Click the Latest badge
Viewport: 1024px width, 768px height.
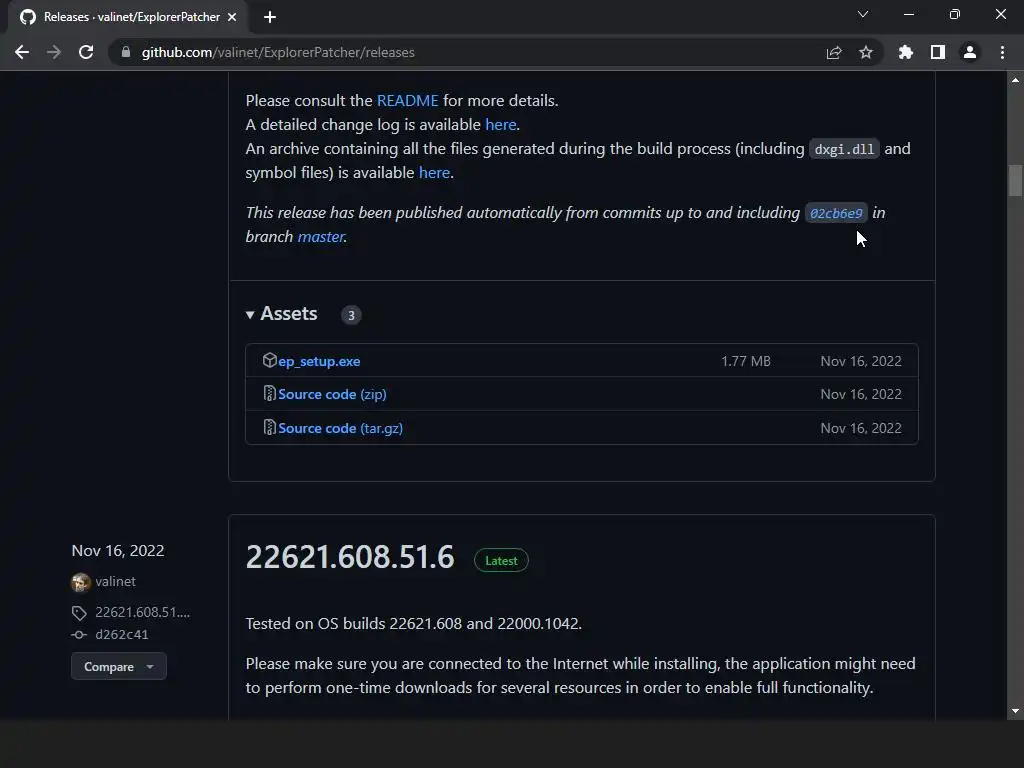coord(501,560)
